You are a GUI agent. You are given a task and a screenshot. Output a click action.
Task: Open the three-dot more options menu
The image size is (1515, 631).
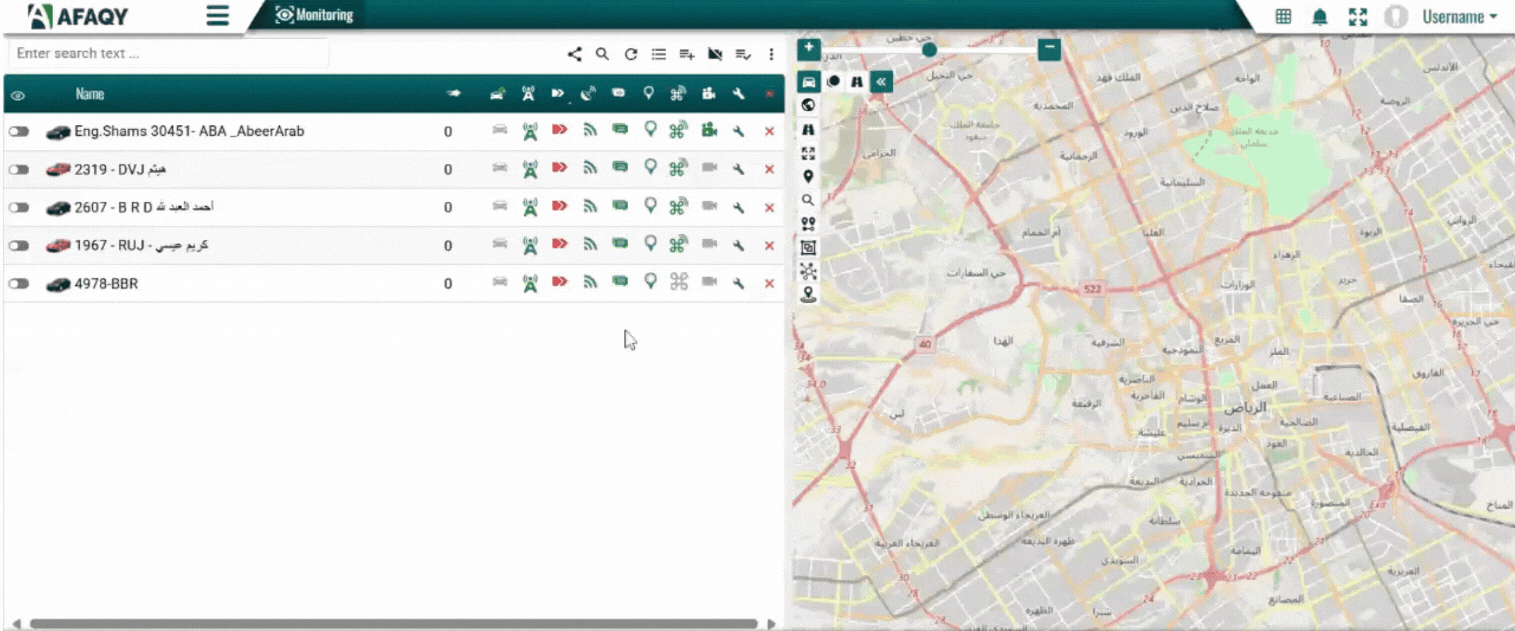click(771, 54)
